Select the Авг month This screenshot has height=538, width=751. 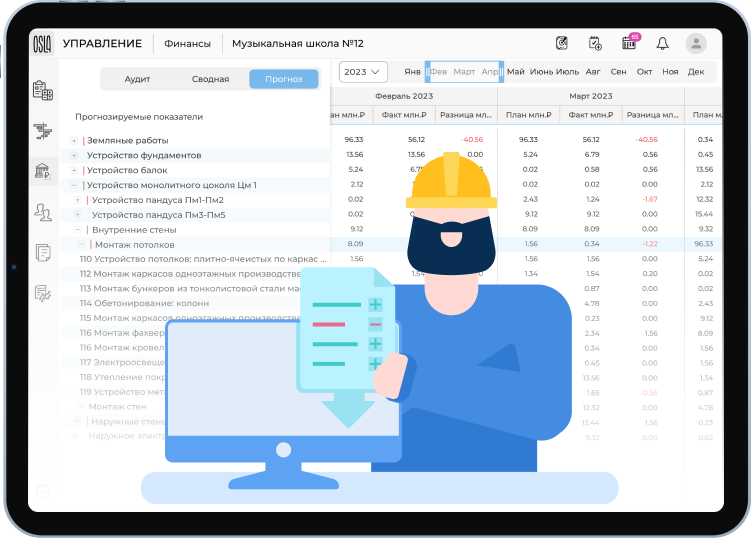(x=593, y=72)
